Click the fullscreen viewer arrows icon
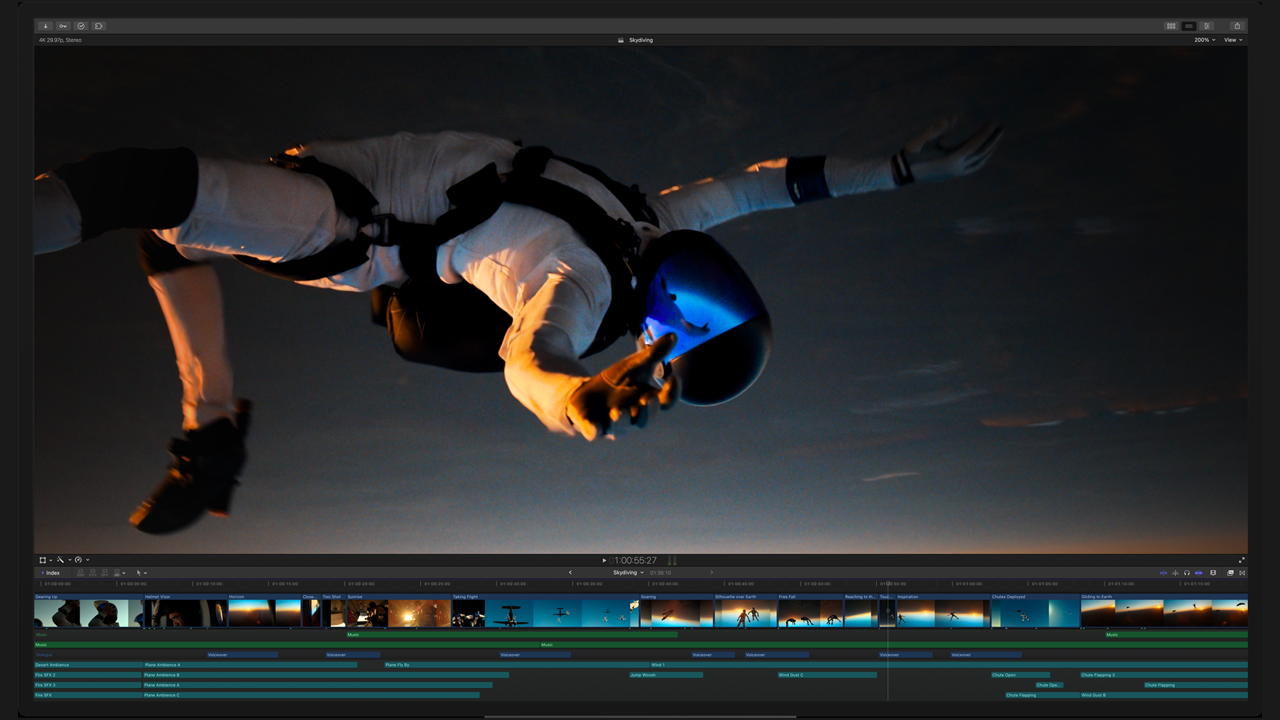This screenshot has height=720, width=1280. 1242,560
